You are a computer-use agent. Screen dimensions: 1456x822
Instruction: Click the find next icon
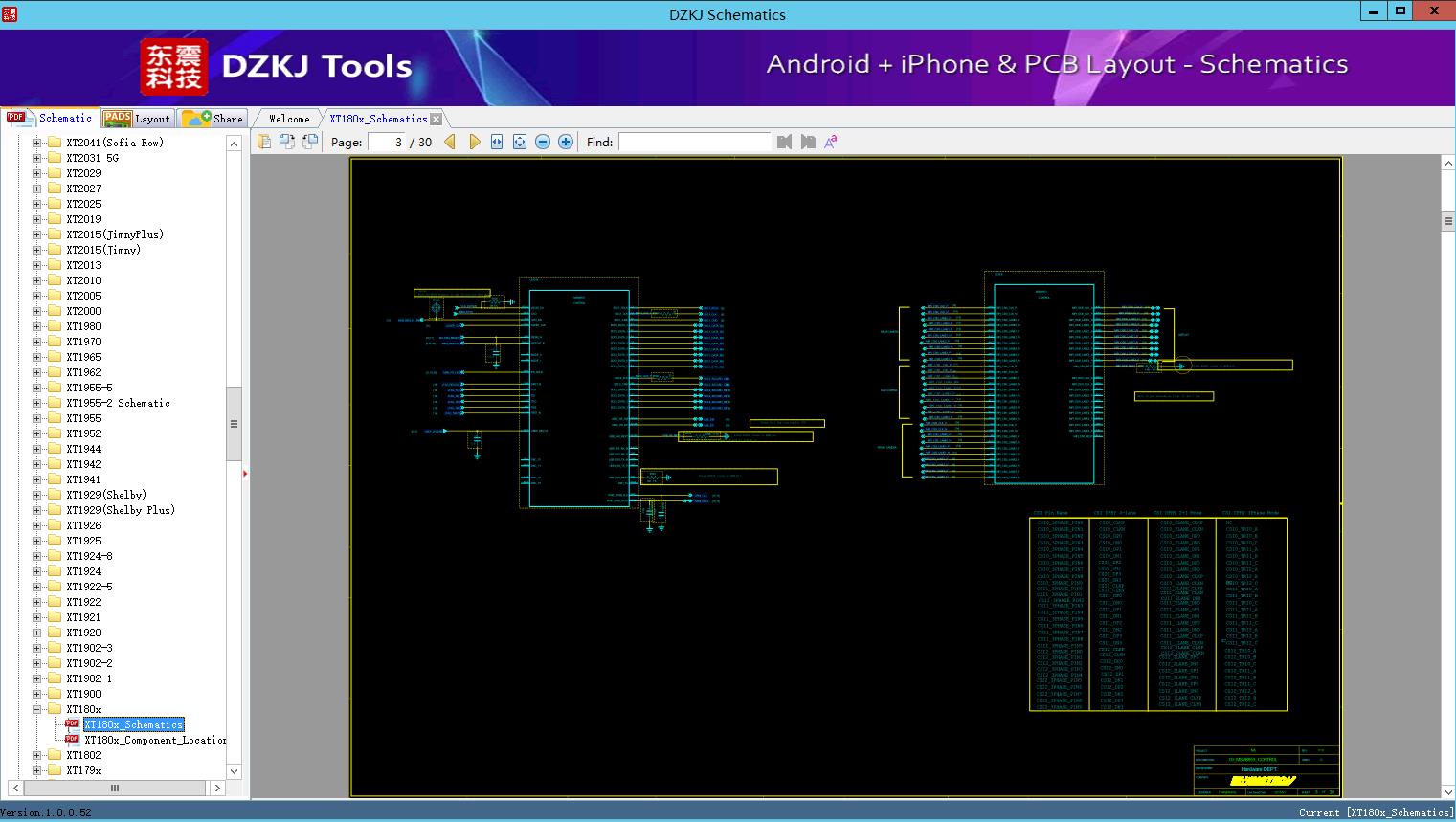(808, 142)
